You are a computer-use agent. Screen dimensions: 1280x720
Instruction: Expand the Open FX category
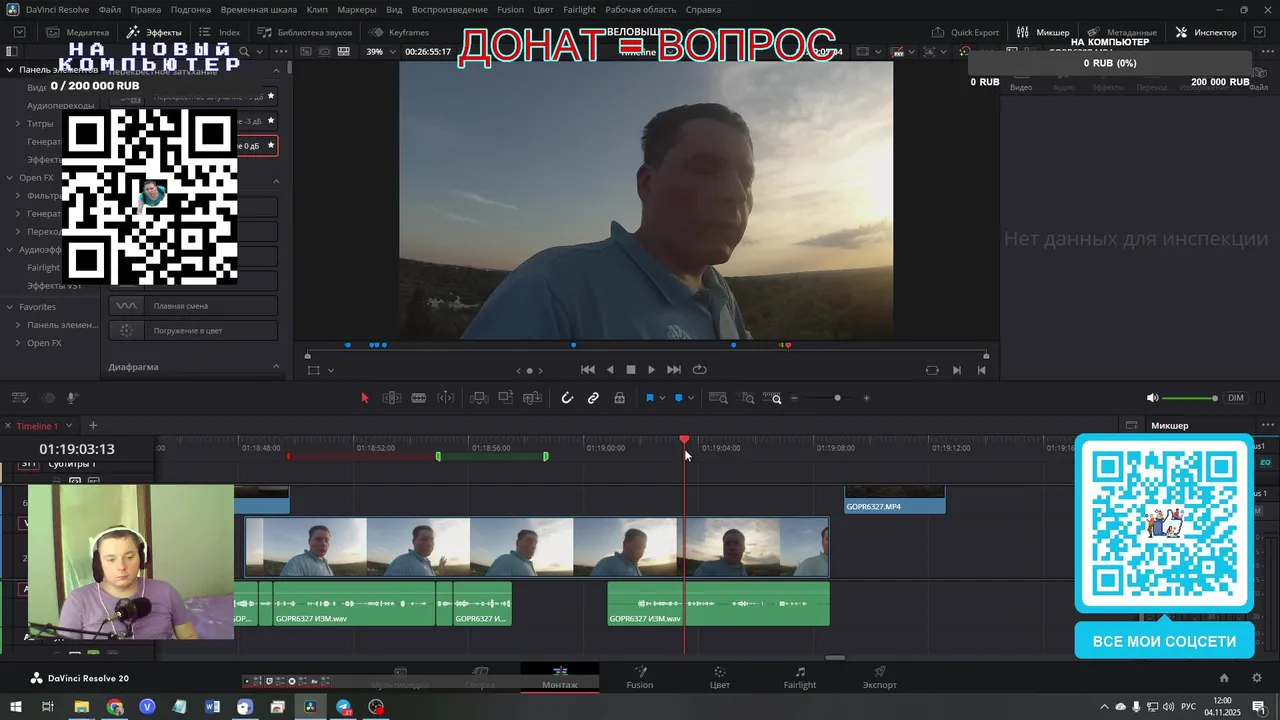[x=9, y=177]
